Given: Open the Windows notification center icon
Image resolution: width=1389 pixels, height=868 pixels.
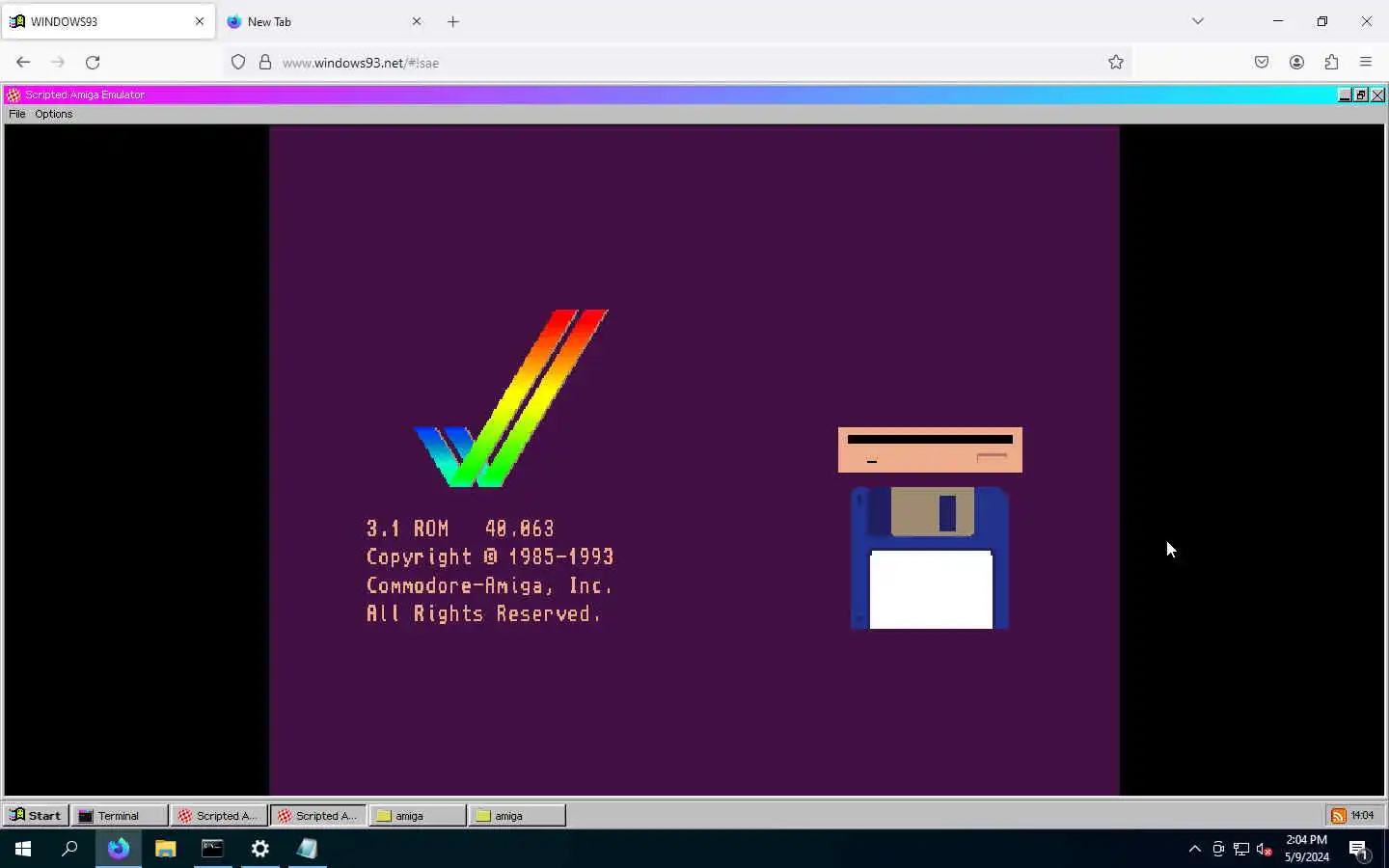Looking at the screenshot, I should pyautogui.click(x=1359, y=850).
